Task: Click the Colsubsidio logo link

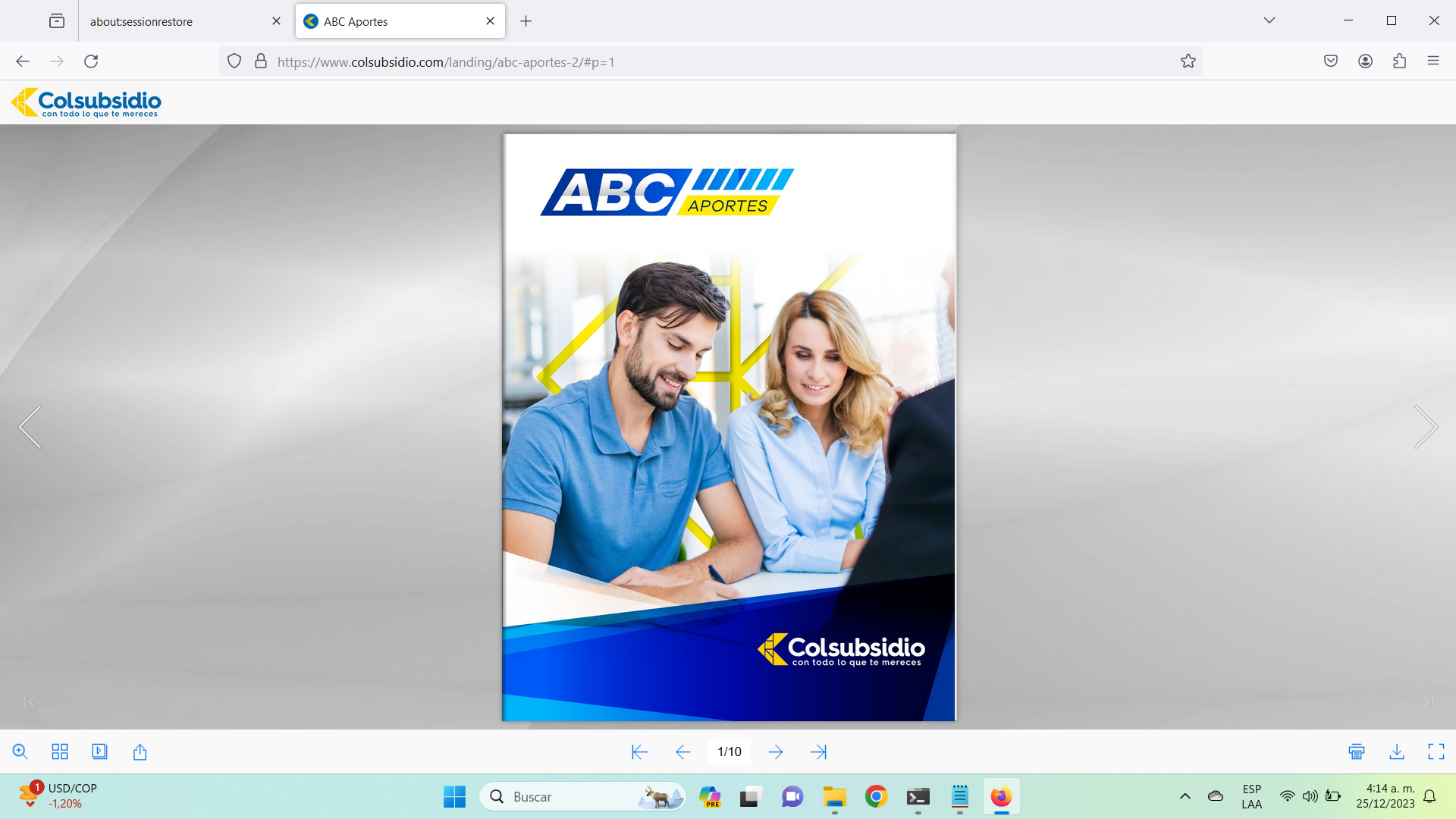Action: pos(86,102)
